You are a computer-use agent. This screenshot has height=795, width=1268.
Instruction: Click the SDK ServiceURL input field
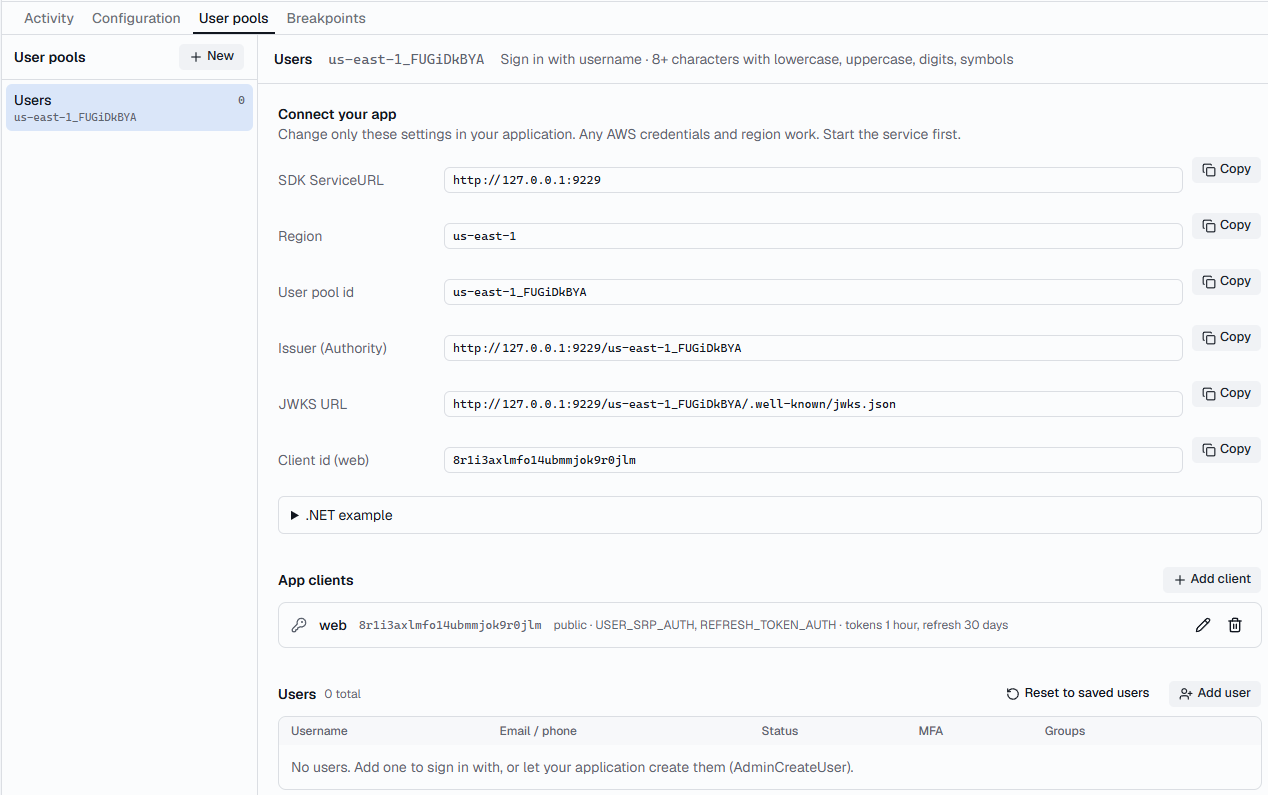pos(813,180)
